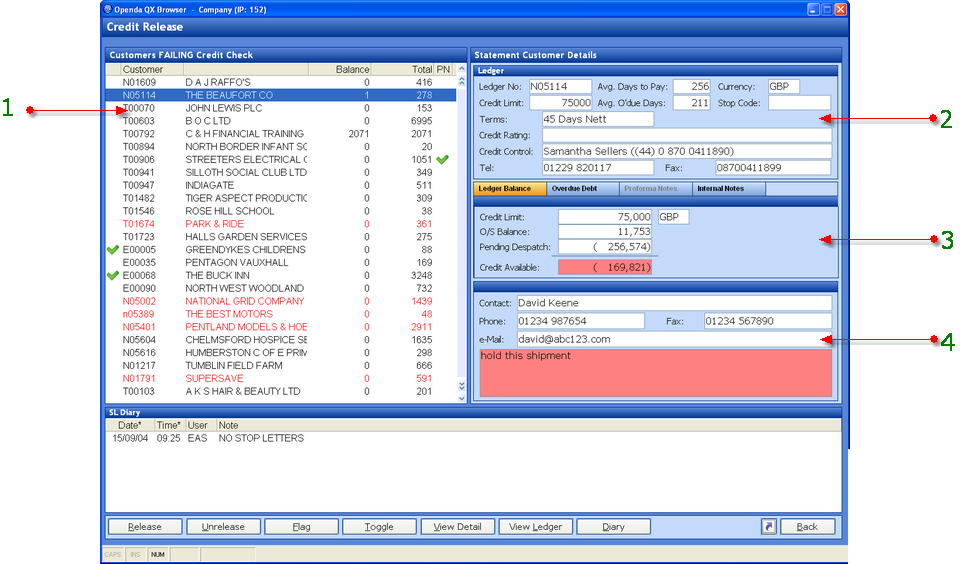
Task: Click the Ledger No field showing N05114
Action: (x=560, y=86)
